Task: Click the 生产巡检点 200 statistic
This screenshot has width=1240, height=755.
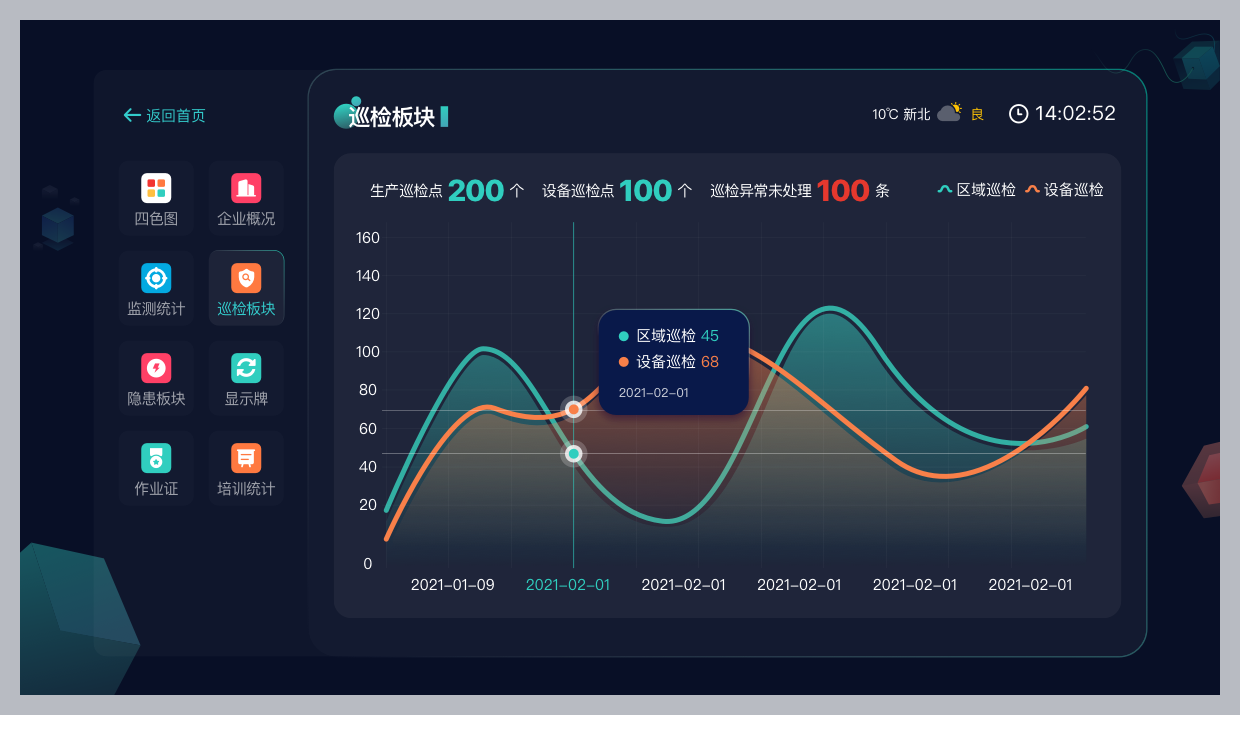Action: click(x=475, y=190)
